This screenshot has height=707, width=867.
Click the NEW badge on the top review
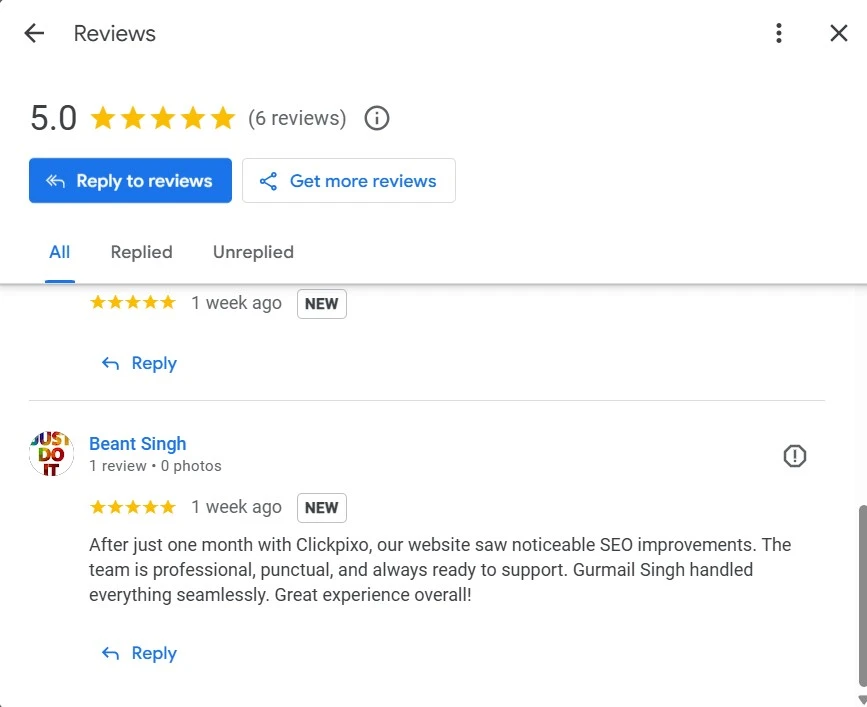(x=322, y=304)
